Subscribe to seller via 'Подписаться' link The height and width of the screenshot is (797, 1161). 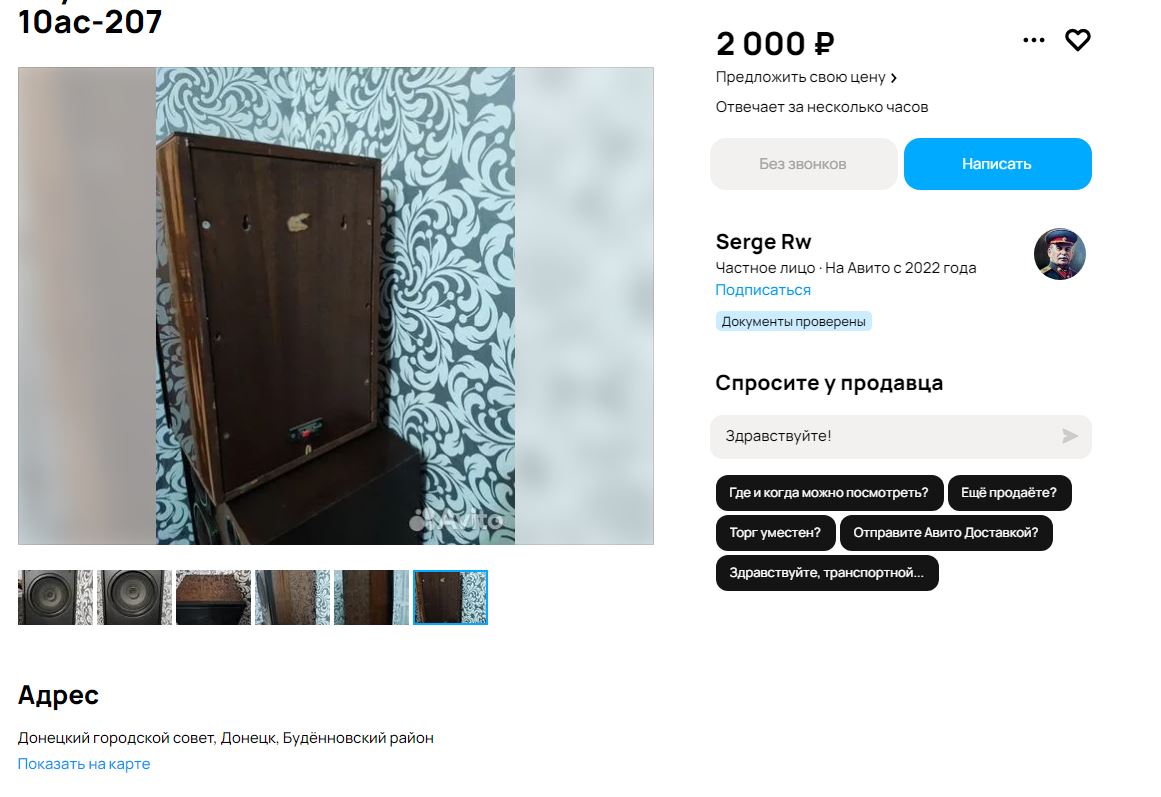point(763,290)
